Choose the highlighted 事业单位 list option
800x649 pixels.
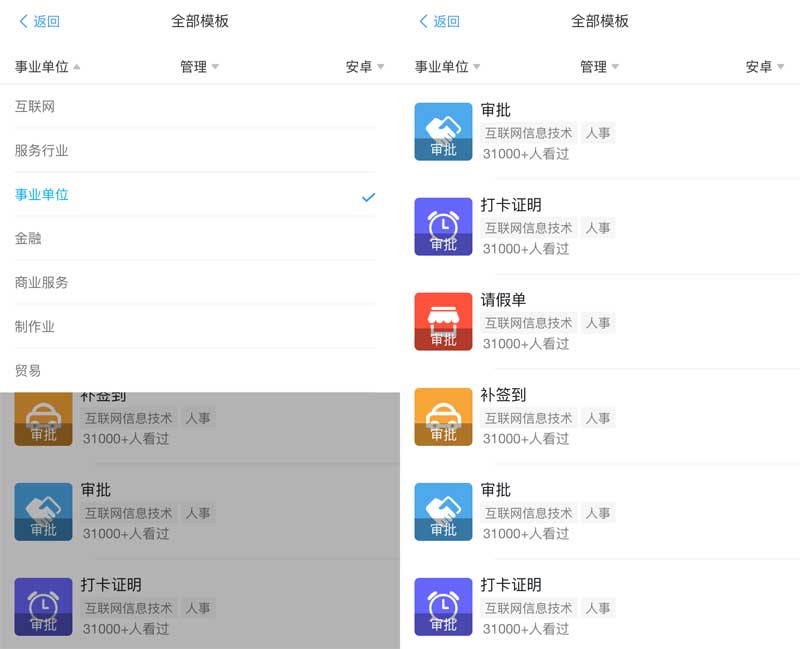[195, 194]
